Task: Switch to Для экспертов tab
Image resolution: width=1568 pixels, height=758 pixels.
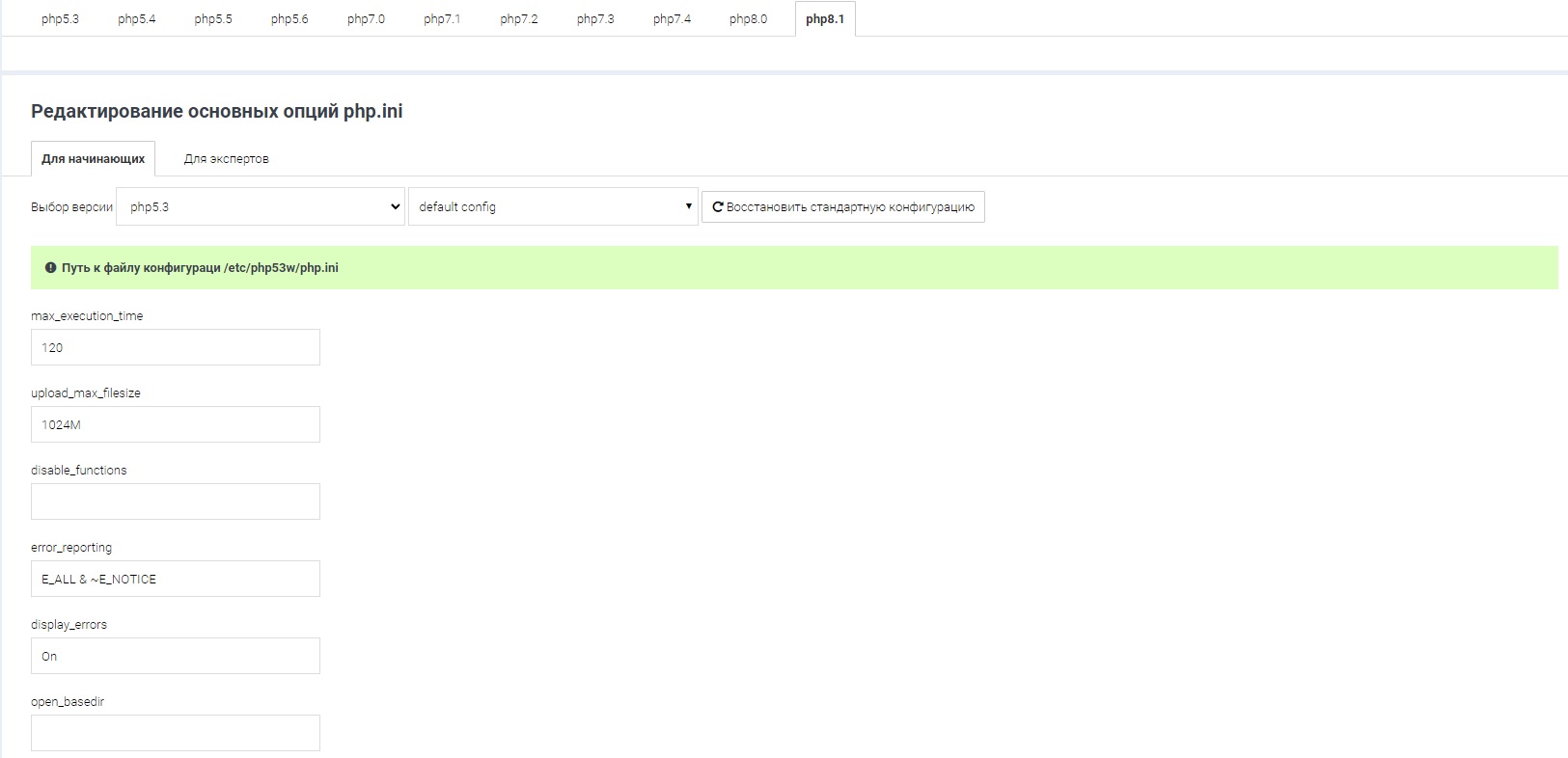Action: click(226, 159)
